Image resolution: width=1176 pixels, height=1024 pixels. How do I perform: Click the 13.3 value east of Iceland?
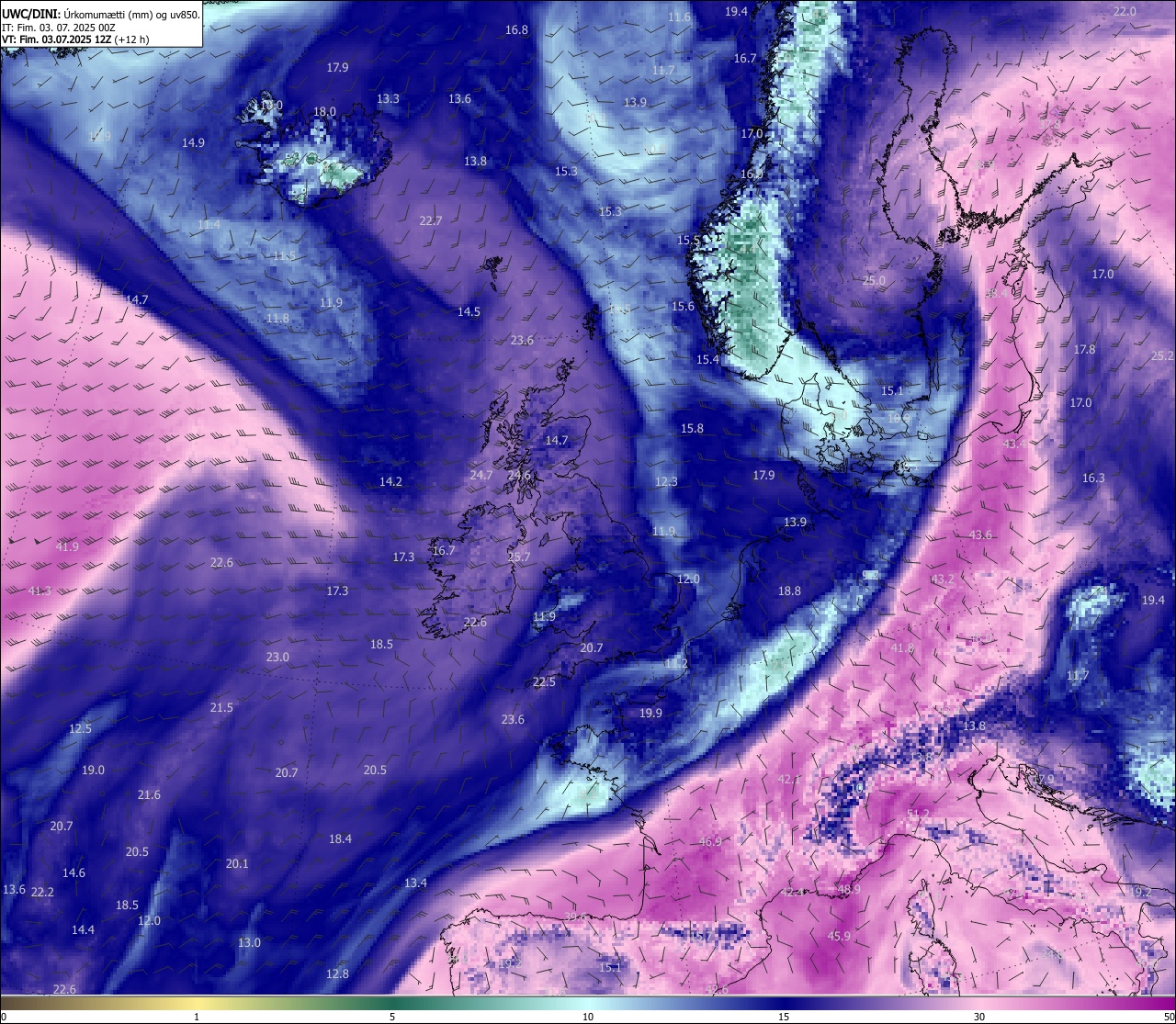[x=388, y=98]
